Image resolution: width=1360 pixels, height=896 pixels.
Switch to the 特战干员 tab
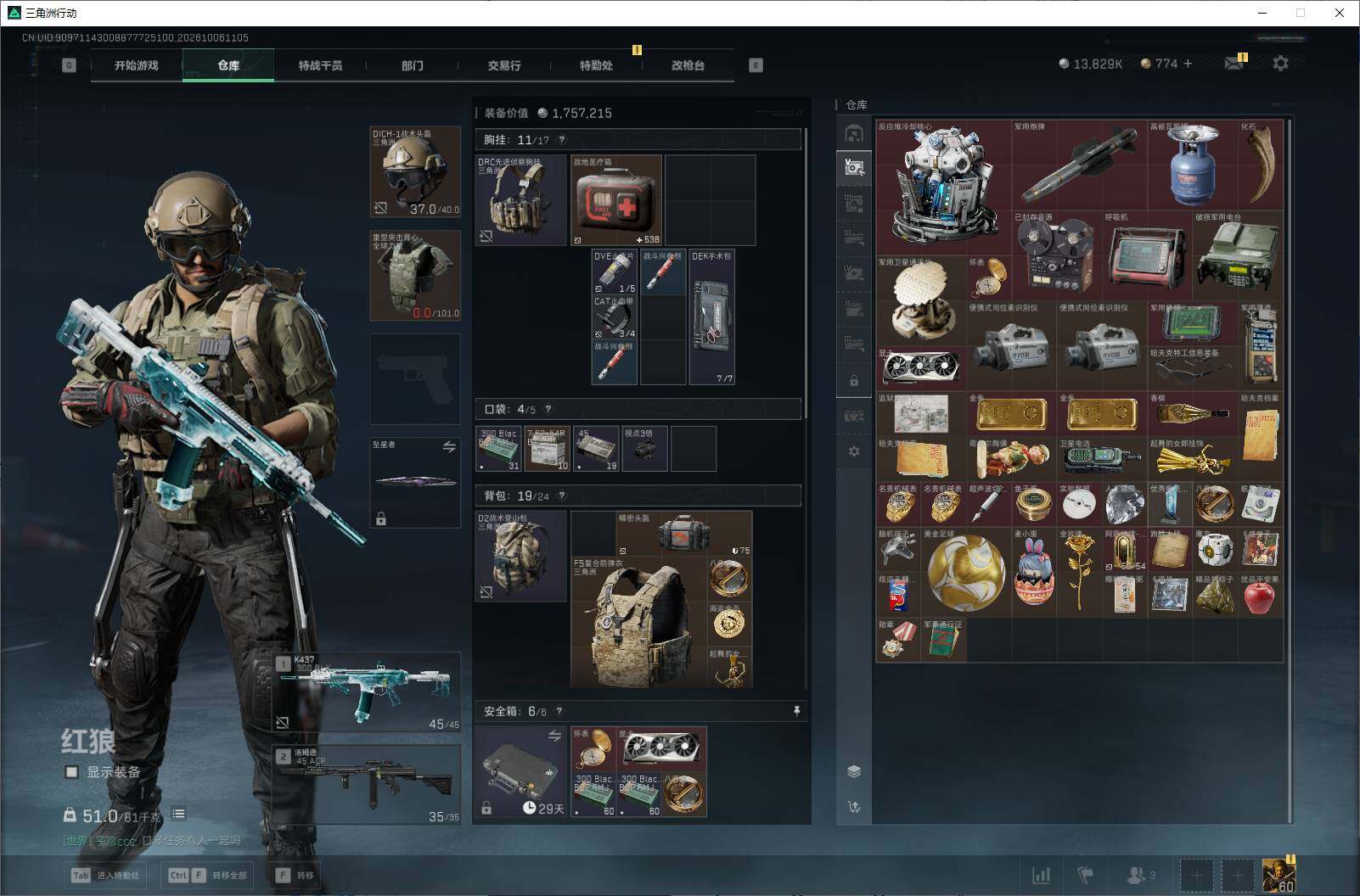tap(320, 65)
